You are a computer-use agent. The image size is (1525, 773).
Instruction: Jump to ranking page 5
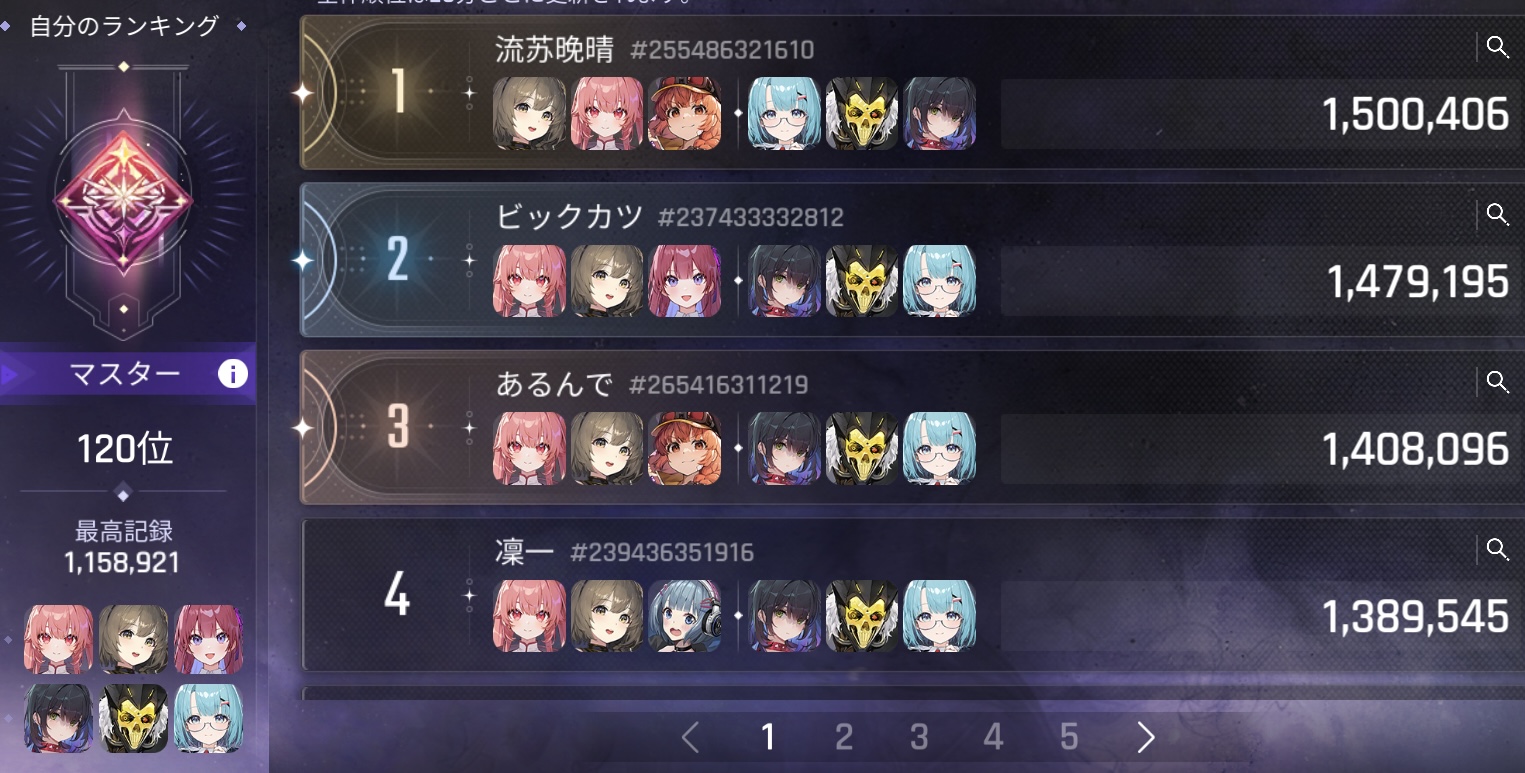(1069, 738)
